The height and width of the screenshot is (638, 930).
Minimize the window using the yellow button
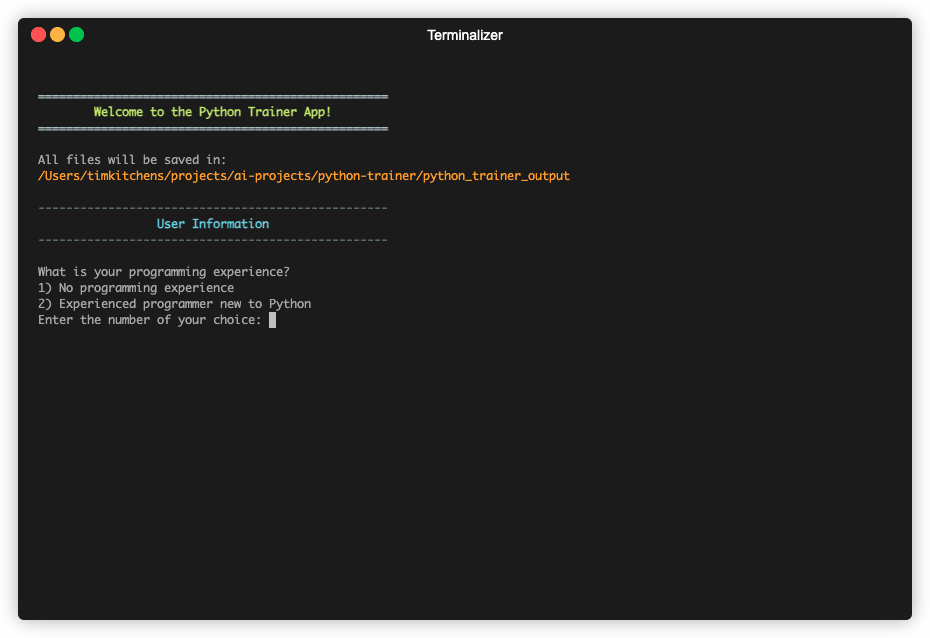[x=58, y=35]
